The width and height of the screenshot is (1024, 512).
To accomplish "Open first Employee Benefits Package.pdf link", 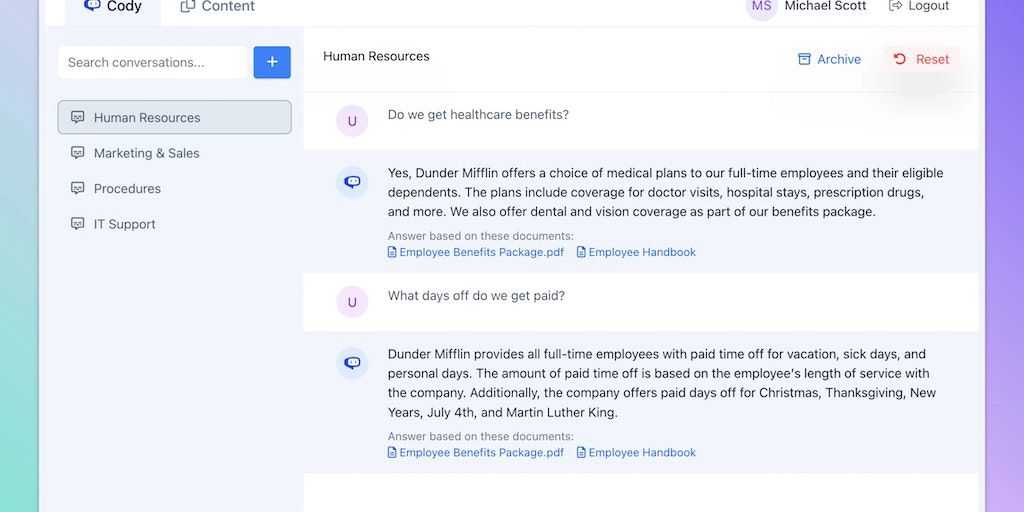I will point(481,252).
